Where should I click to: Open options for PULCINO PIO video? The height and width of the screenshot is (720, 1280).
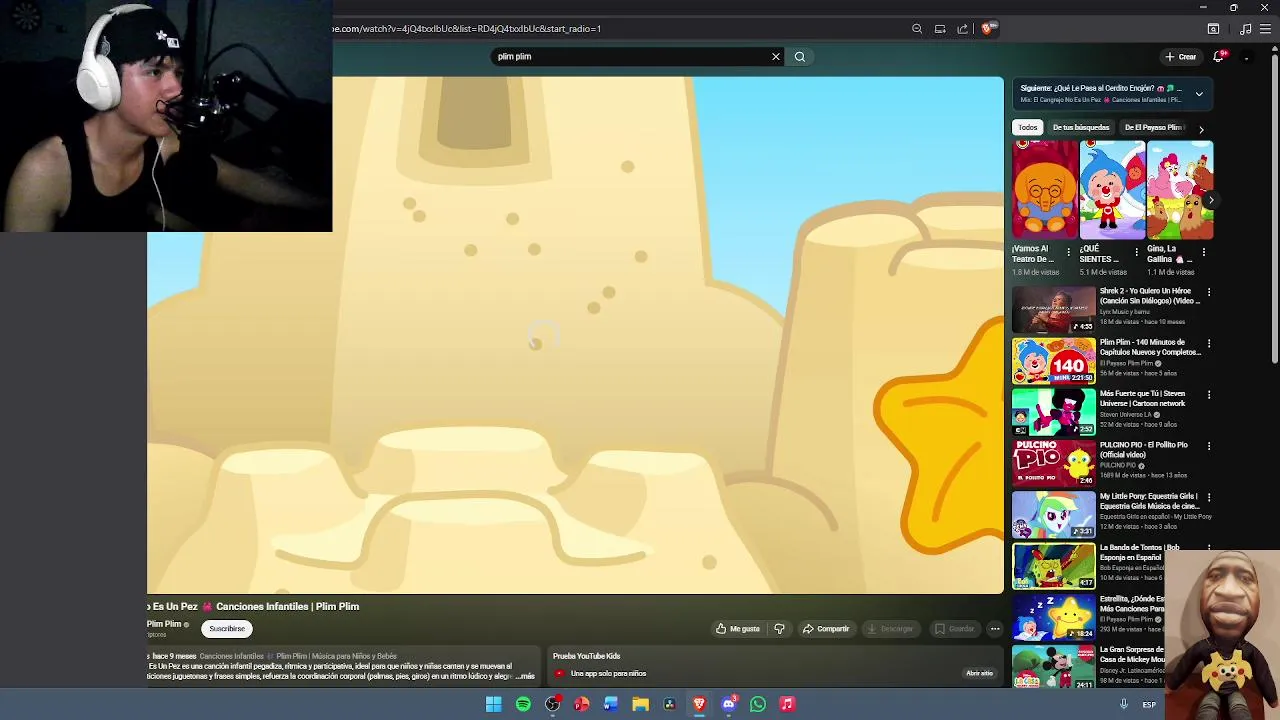click(1209, 446)
